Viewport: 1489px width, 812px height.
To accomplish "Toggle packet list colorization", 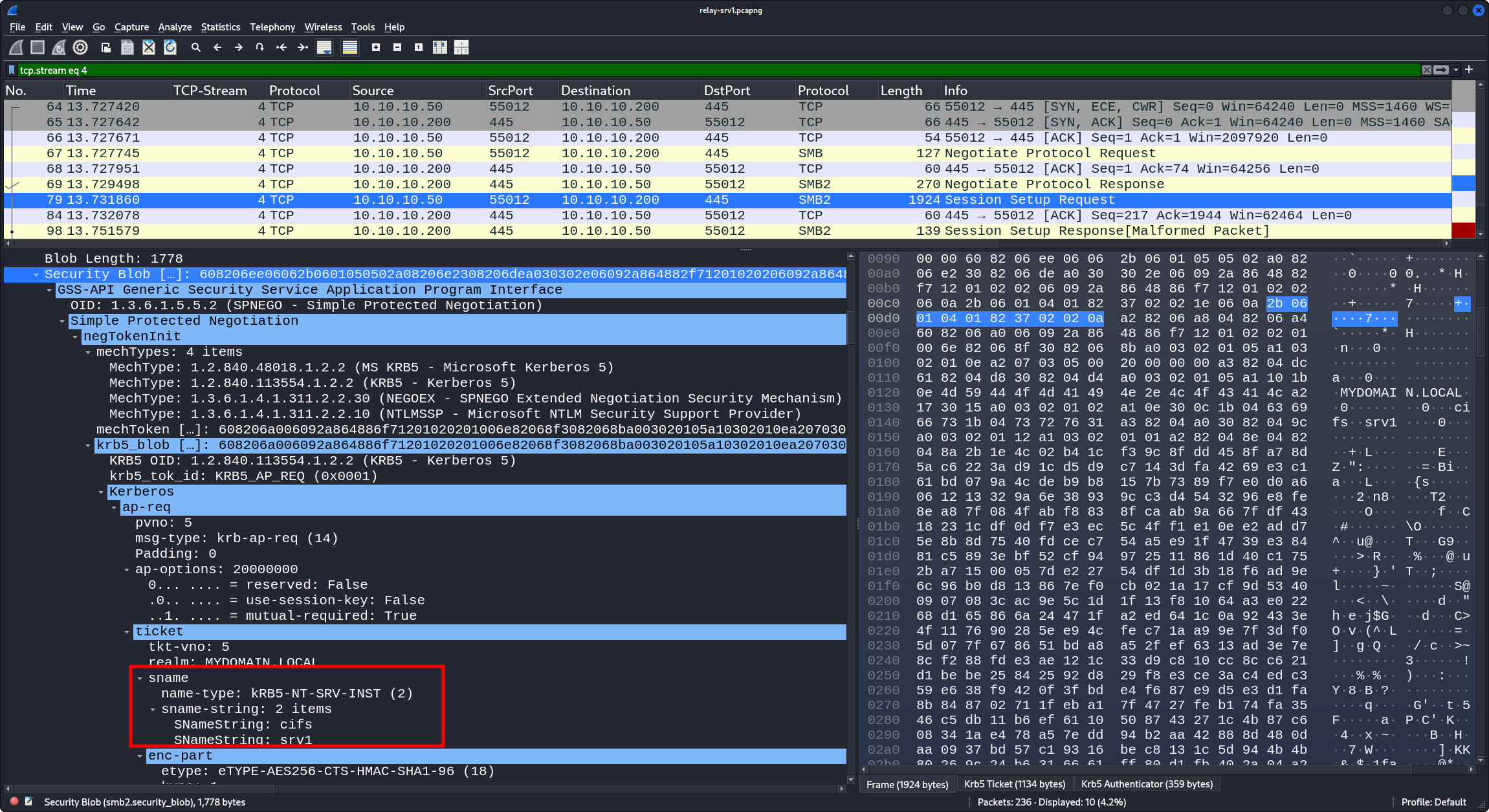I will [350, 47].
